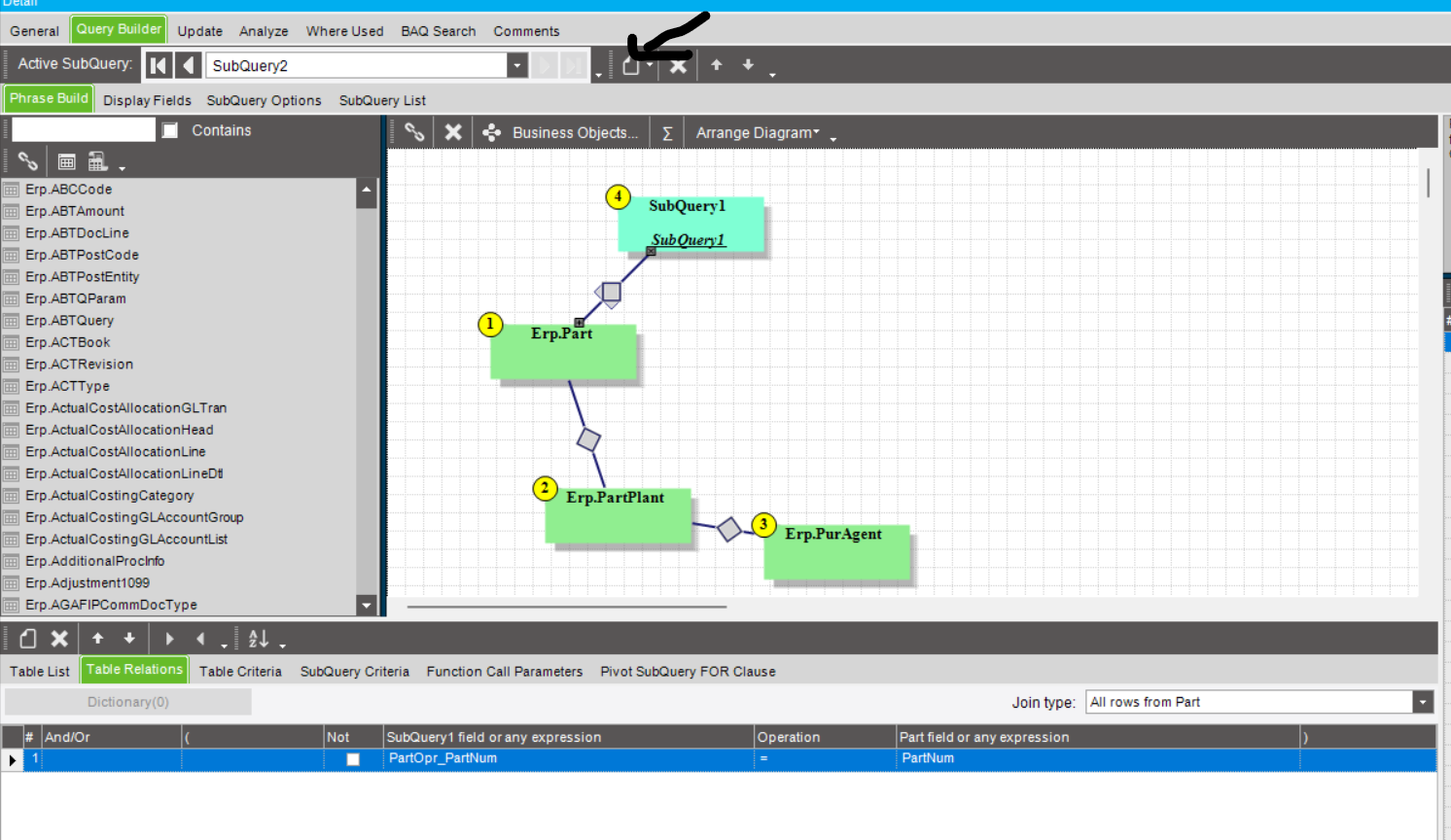The width and height of the screenshot is (1451, 840).
Task: Click the left arrow in bottom toolbar
Action: (200, 639)
